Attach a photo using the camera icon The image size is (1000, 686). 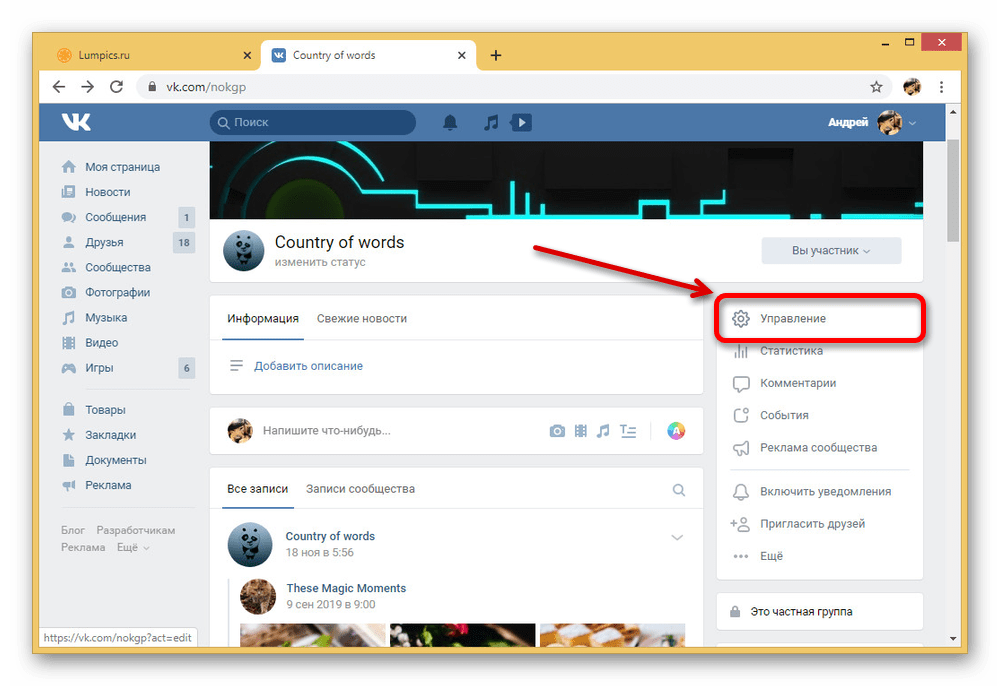[557, 431]
